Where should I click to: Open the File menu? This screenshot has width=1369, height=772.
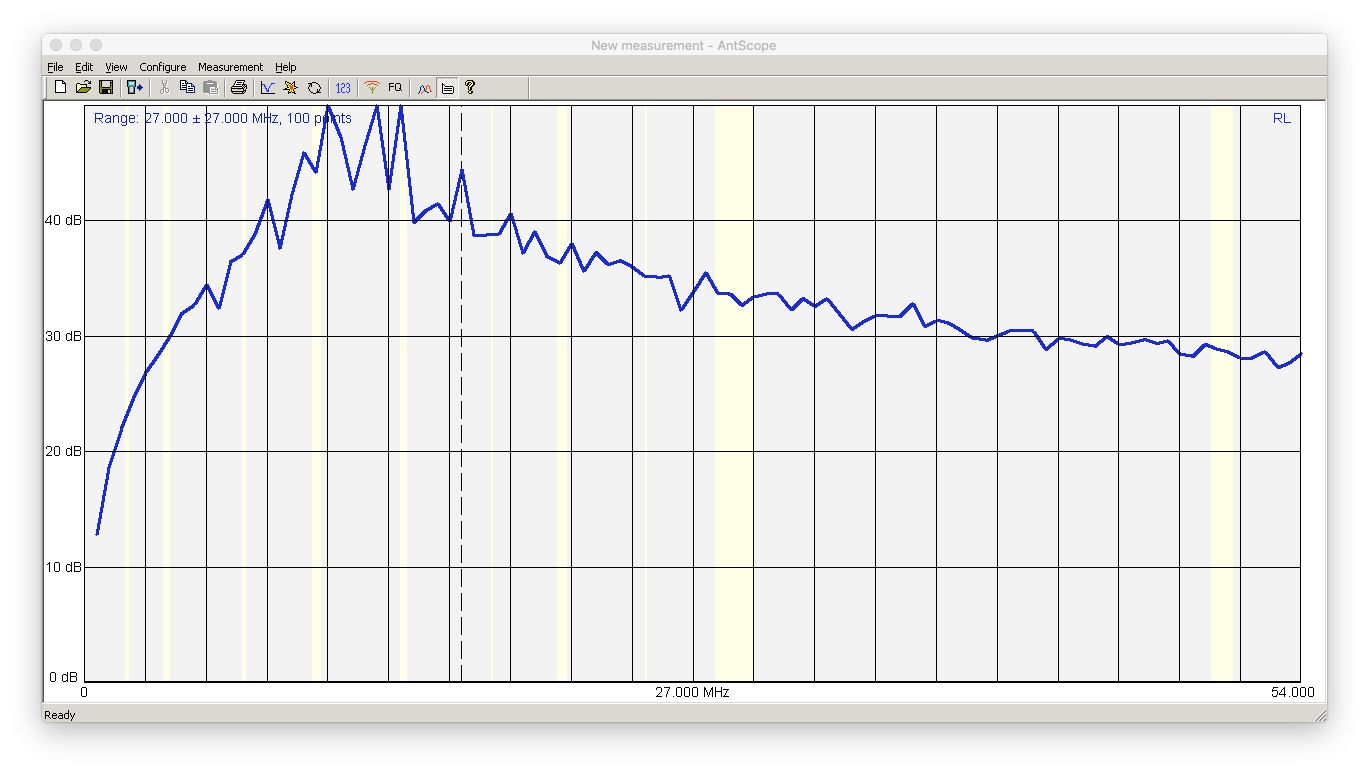(x=55, y=67)
